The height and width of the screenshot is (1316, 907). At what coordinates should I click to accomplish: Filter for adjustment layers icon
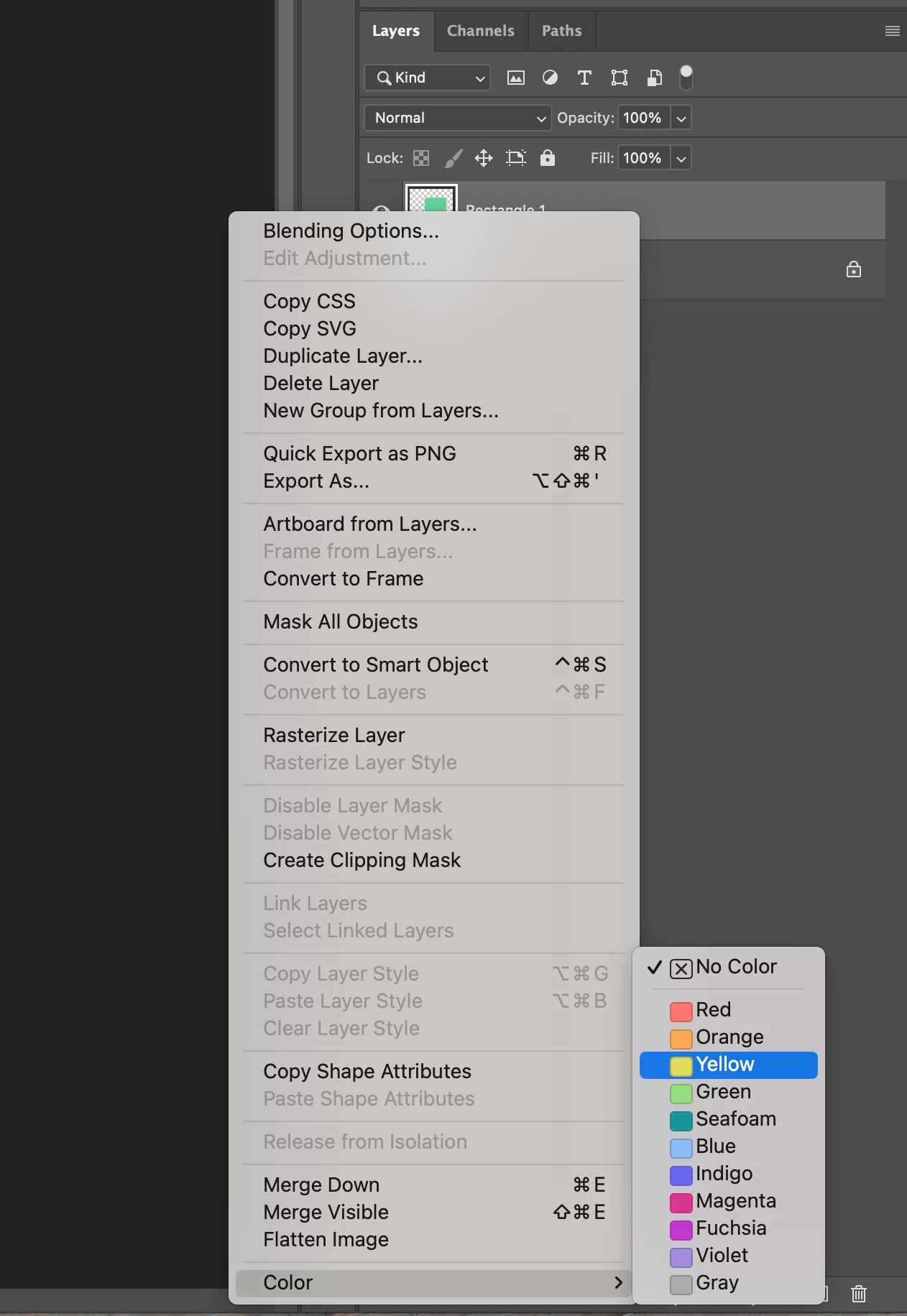(550, 78)
